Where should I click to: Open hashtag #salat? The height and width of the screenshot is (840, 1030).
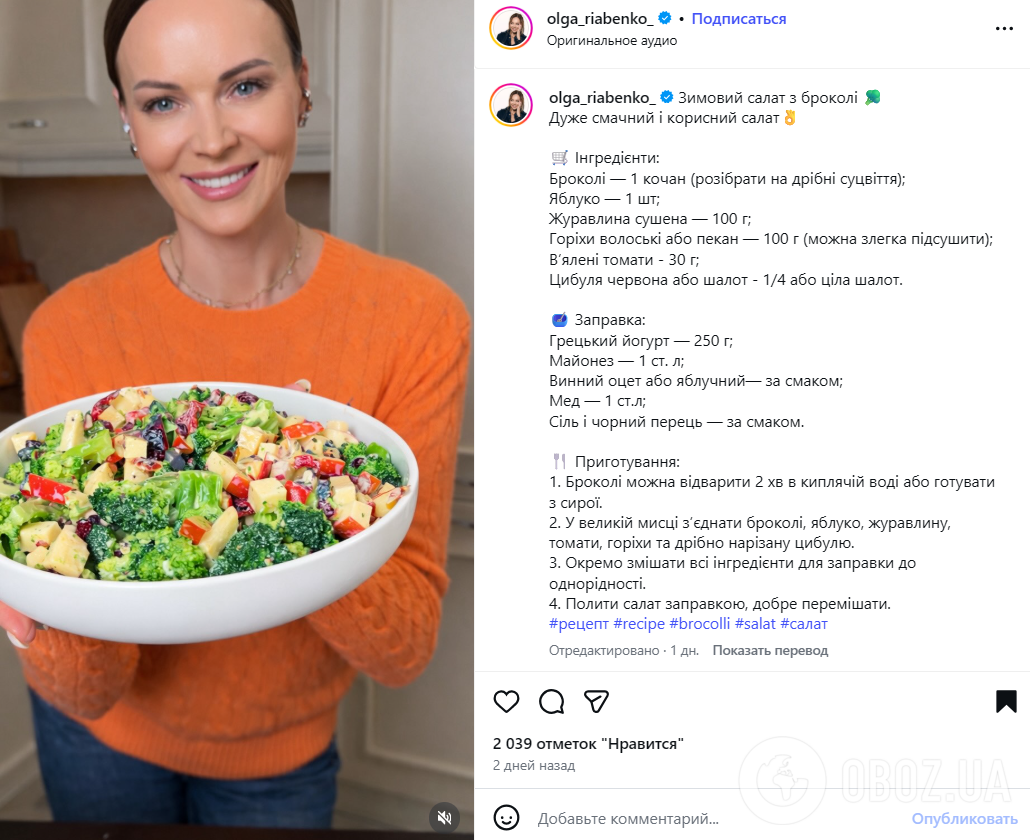pyautogui.click(x=755, y=624)
